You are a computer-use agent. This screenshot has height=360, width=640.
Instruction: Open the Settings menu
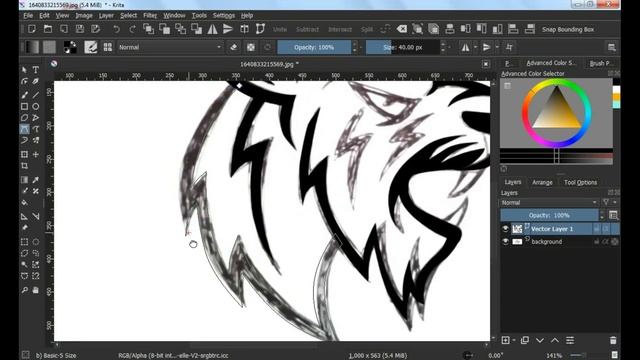(x=224, y=16)
